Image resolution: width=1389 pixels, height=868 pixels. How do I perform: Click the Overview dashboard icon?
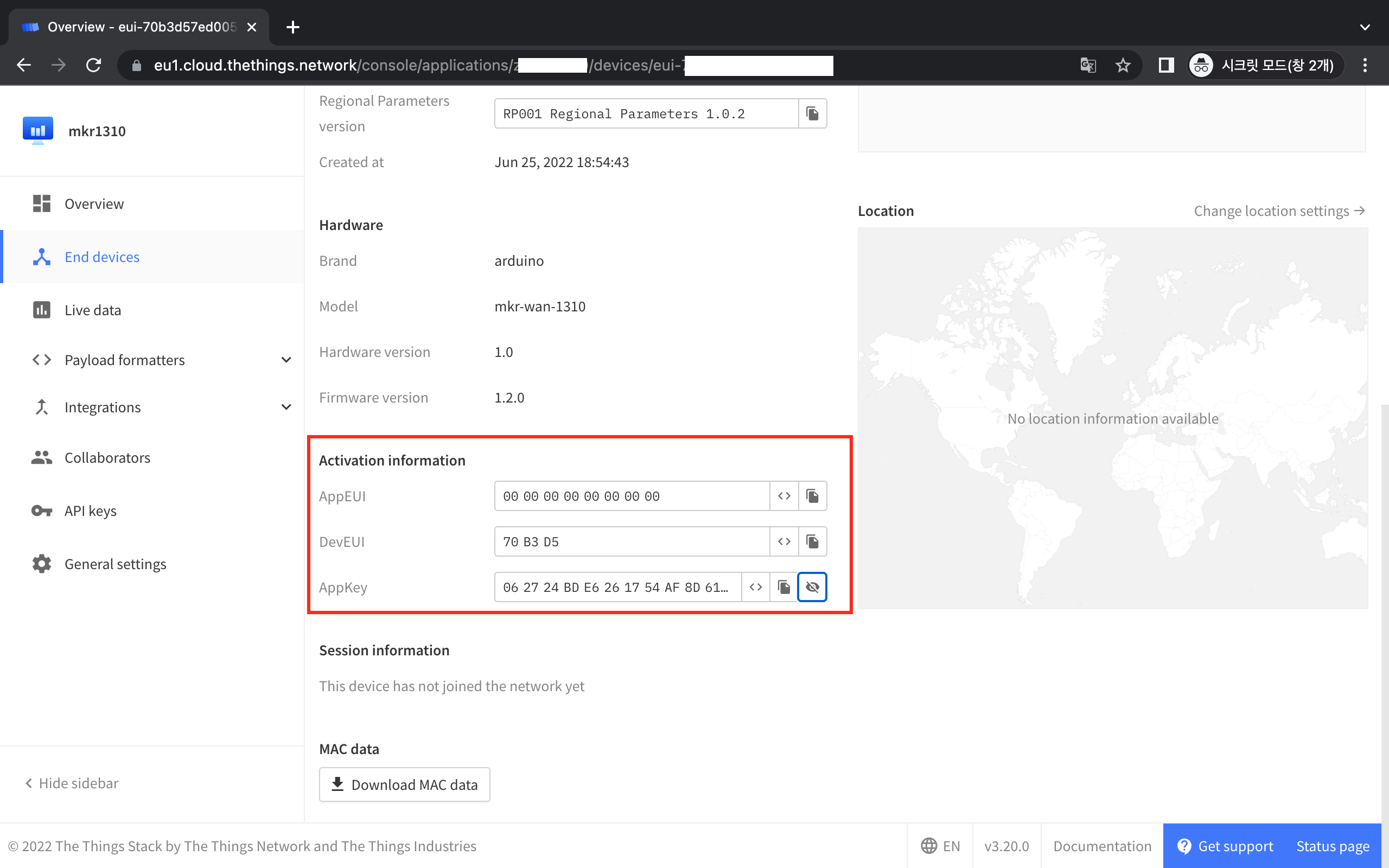(x=41, y=203)
